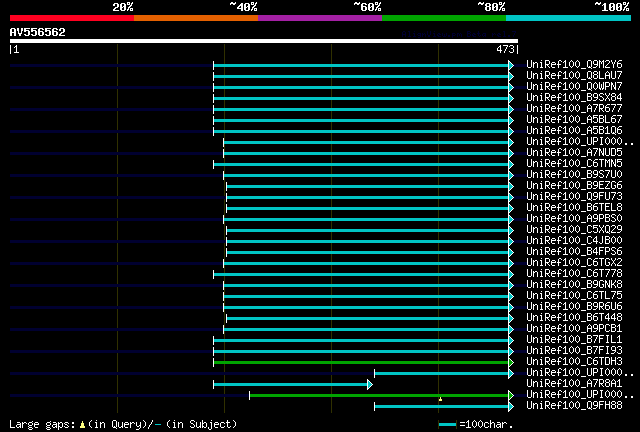Select the UniRef100_B6T448 label
Image resolution: width=640 pixels, height=432 pixels.
point(574,318)
